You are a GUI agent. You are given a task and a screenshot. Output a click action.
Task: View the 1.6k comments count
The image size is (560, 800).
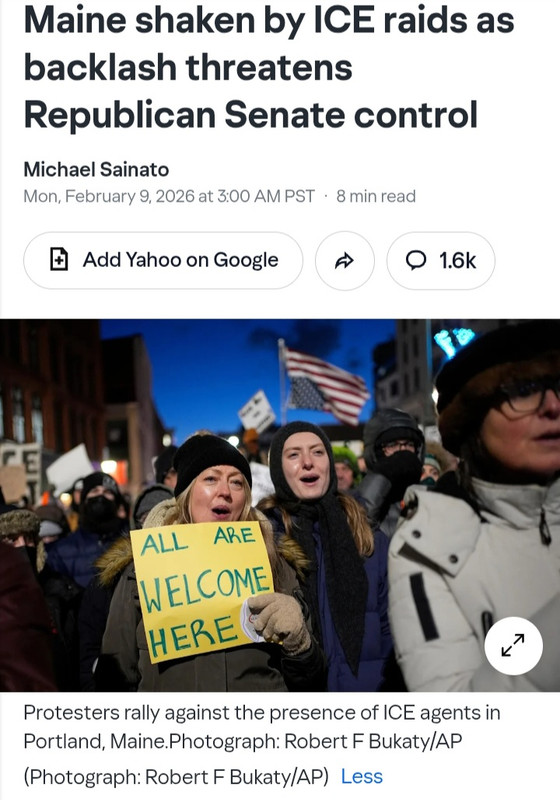tap(457, 261)
